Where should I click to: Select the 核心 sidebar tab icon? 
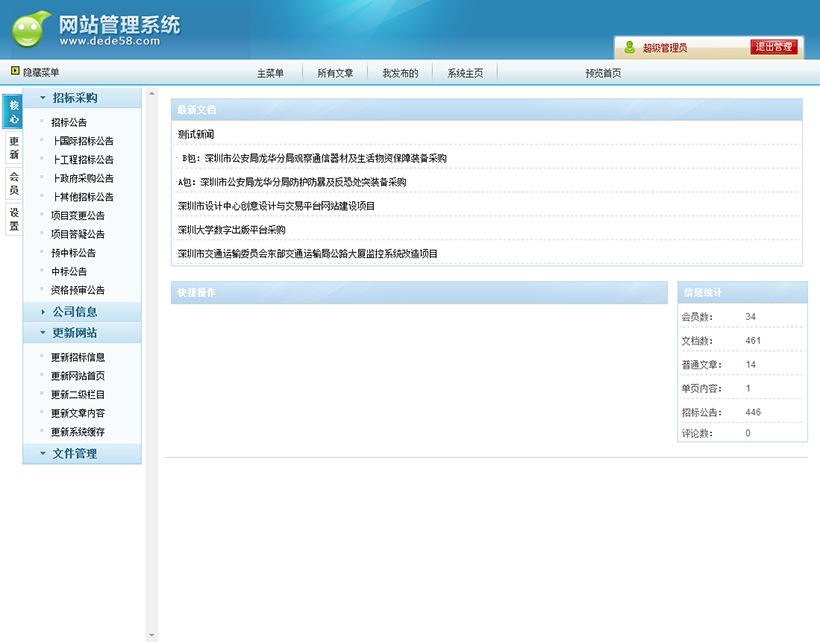click(12, 113)
